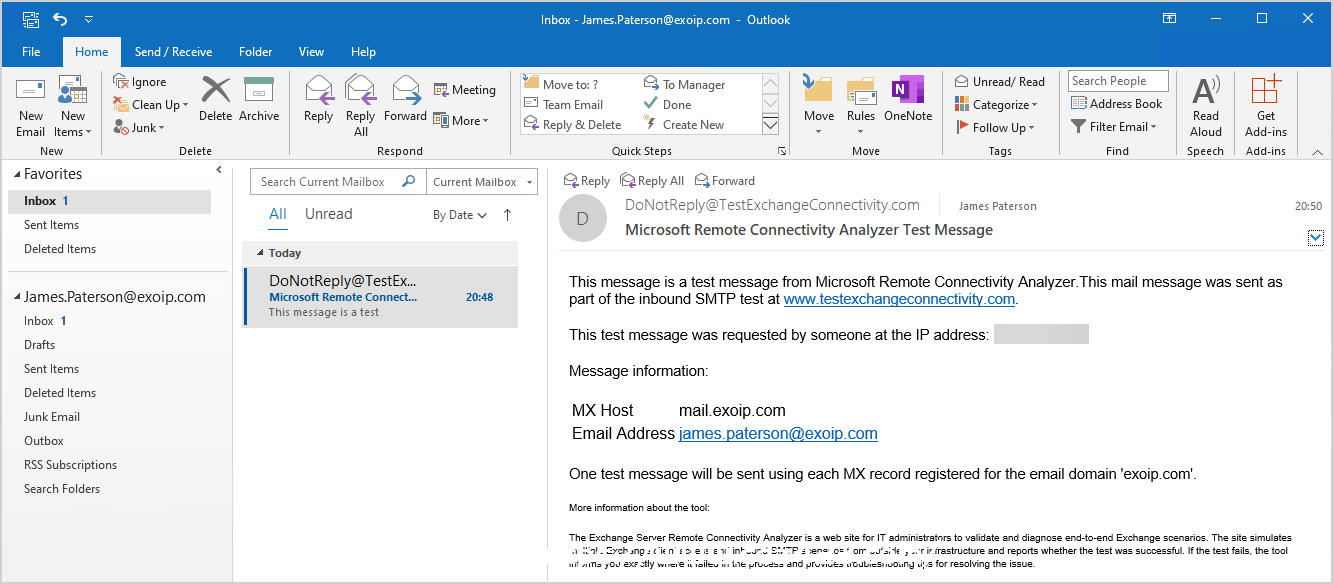Viewport: 1333px width, 584px height.
Task: Run the To Manager quick step
Action: (x=685, y=85)
